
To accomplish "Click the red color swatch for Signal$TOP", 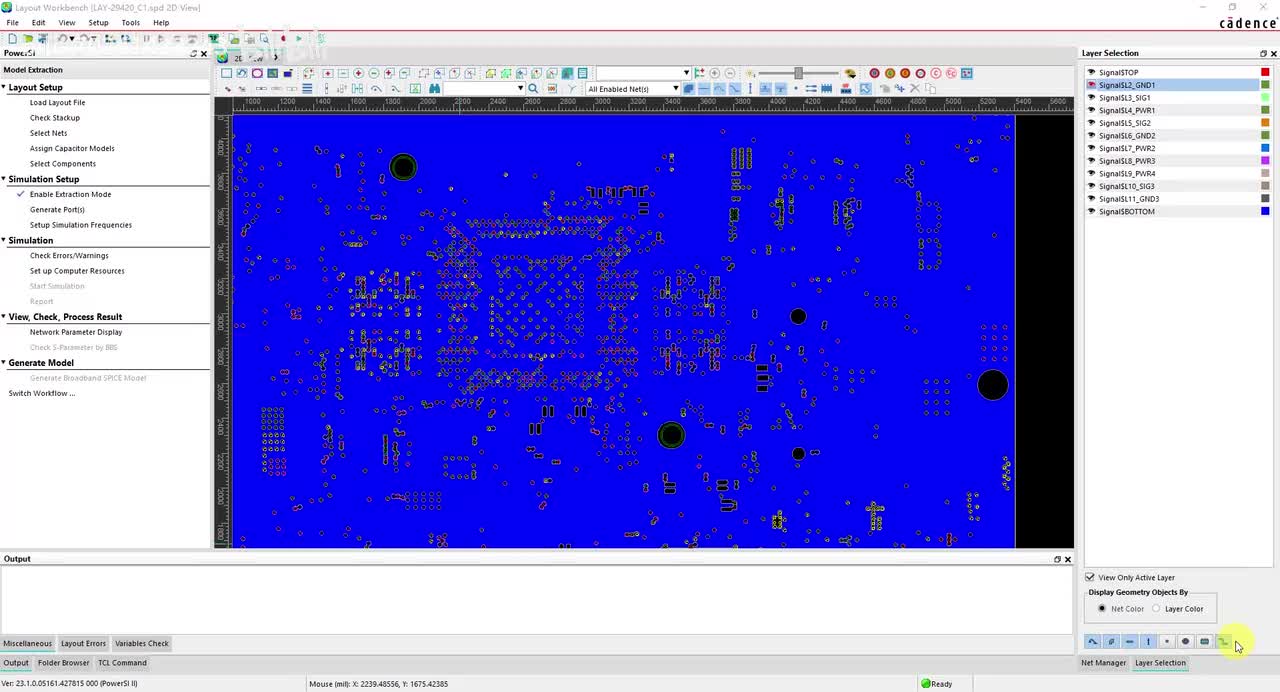I will 1265,72.
